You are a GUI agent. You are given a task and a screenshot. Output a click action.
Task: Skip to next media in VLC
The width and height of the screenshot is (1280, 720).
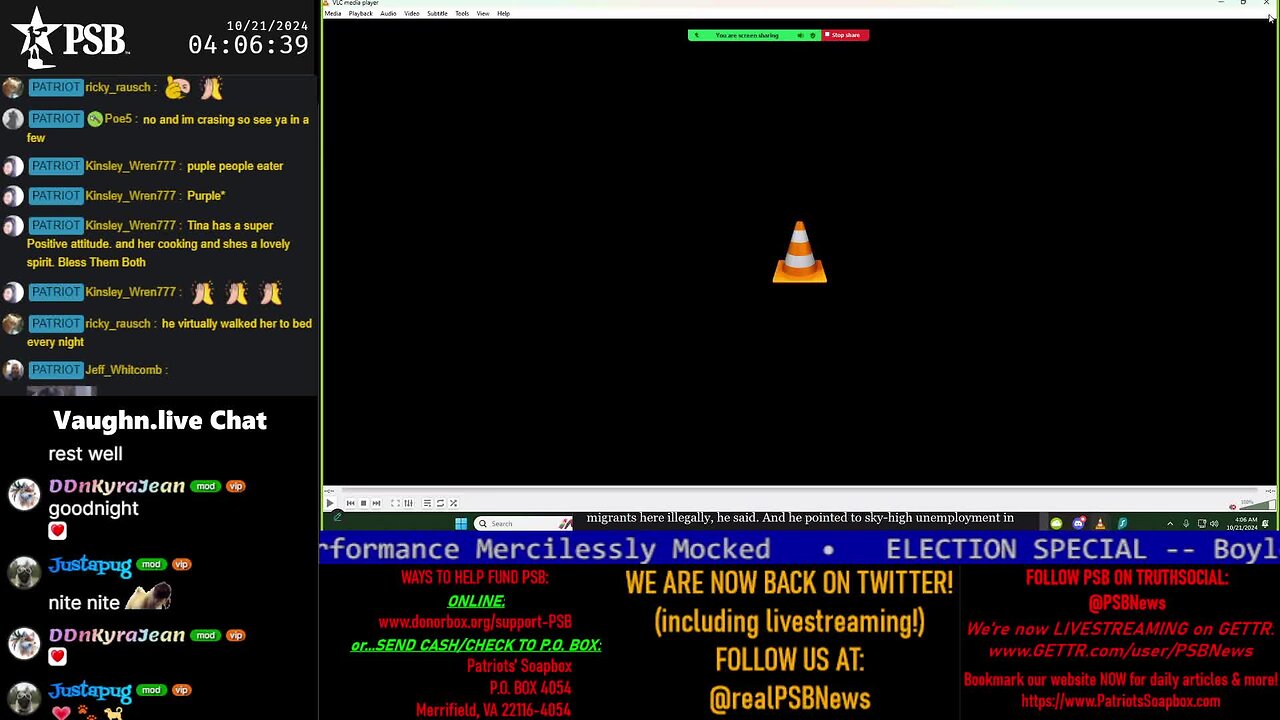pyautogui.click(x=376, y=503)
